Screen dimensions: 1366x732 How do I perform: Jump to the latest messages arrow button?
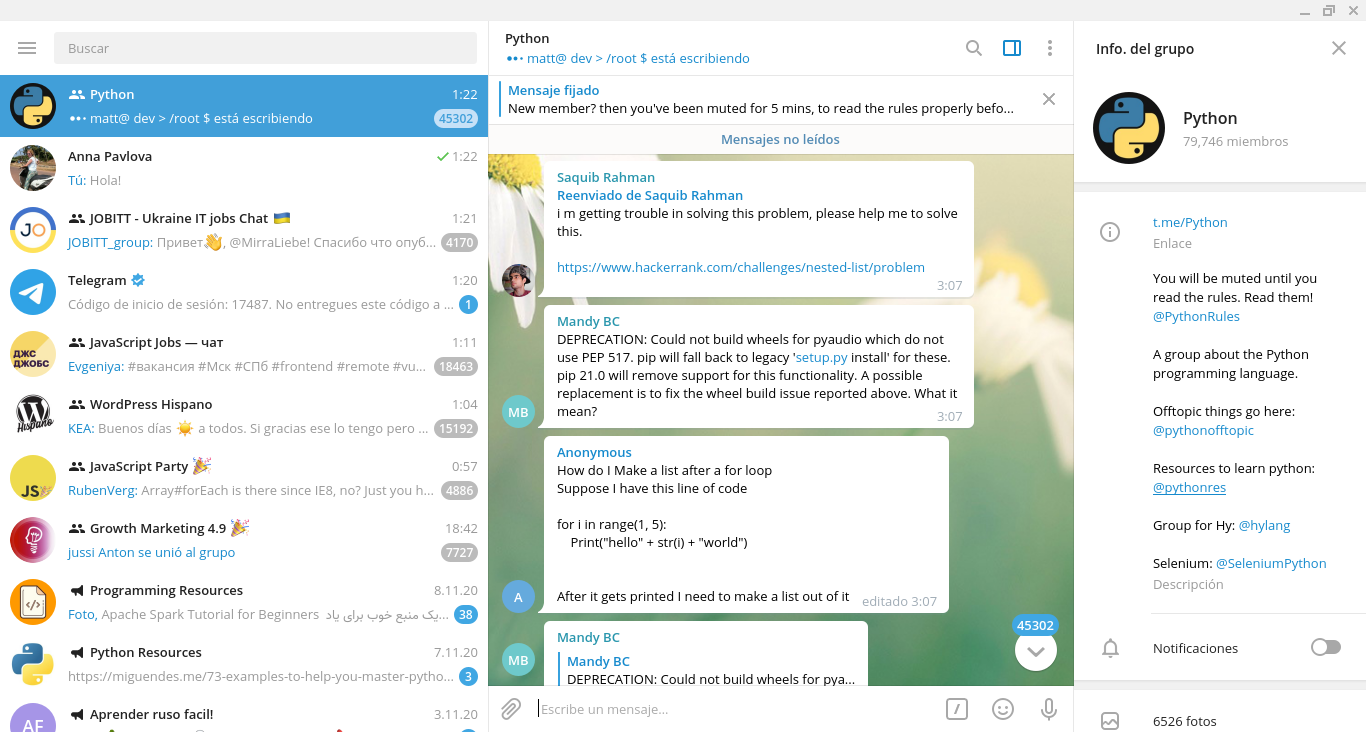[1036, 651]
